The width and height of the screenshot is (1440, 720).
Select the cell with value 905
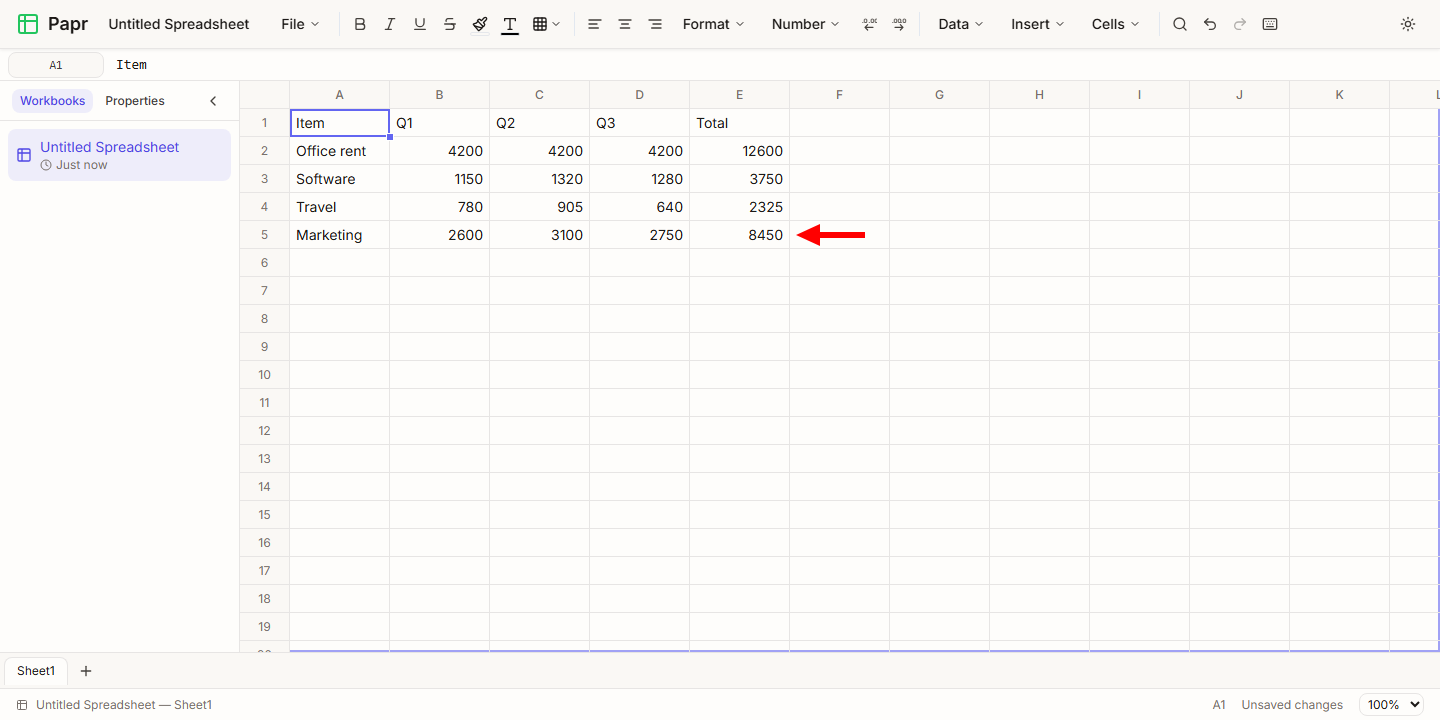540,207
